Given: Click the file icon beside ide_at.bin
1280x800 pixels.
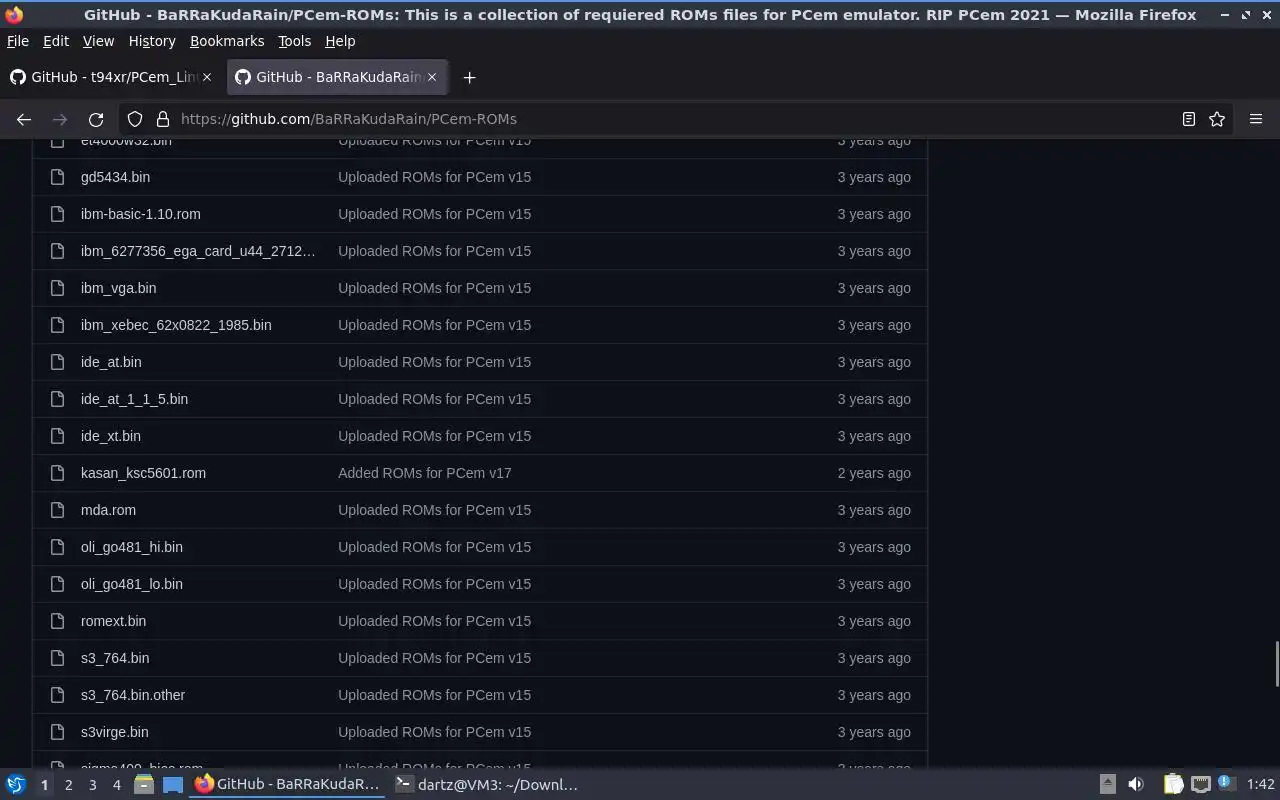Looking at the screenshot, I should click(57, 362).
